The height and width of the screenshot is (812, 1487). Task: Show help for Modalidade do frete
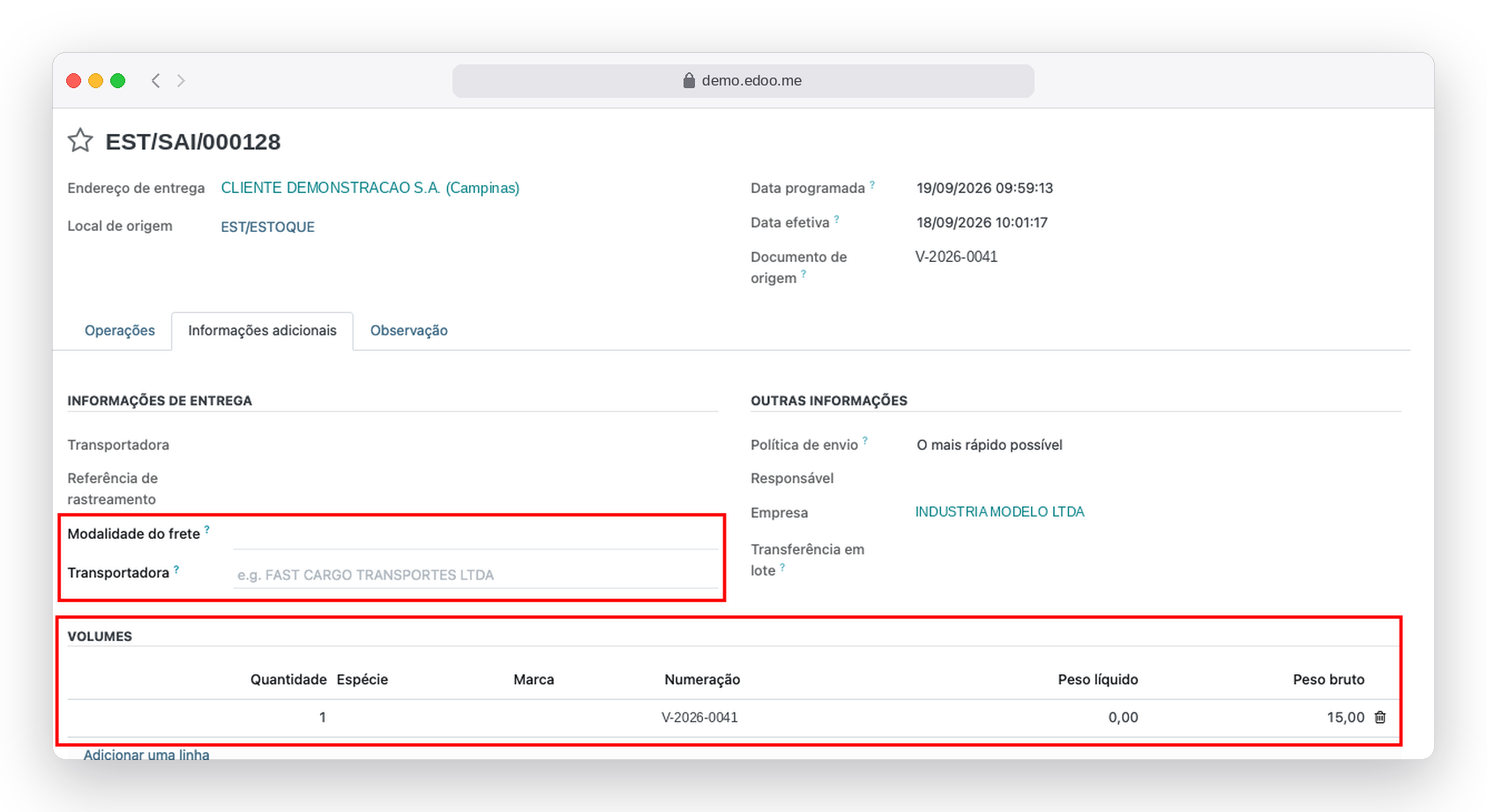click(x=207, y=530)
